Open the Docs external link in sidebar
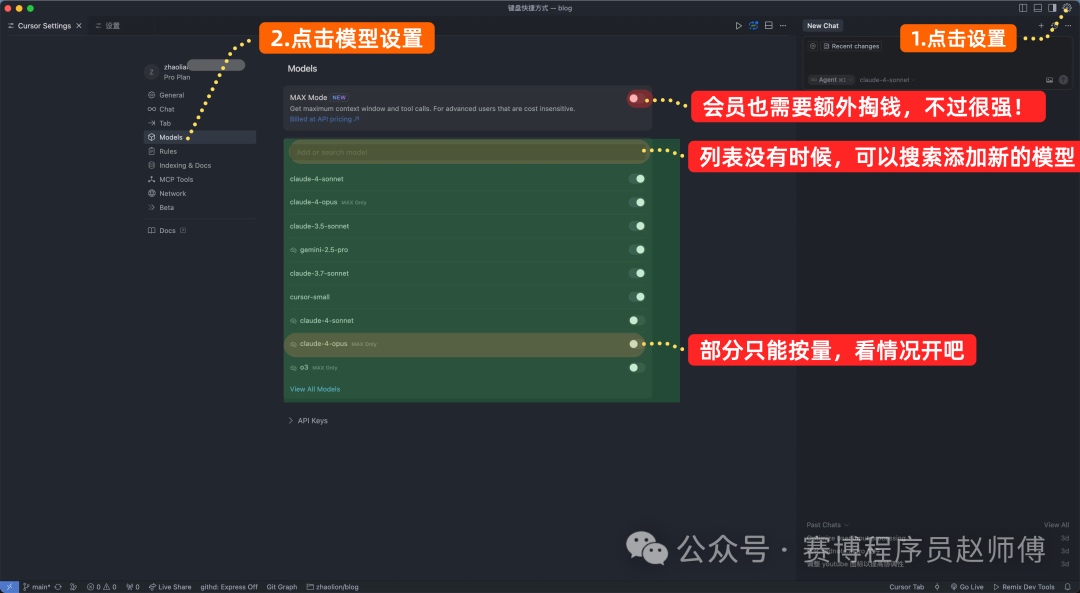This screenshot has height=593, width=1080. (x=167, y=231)
